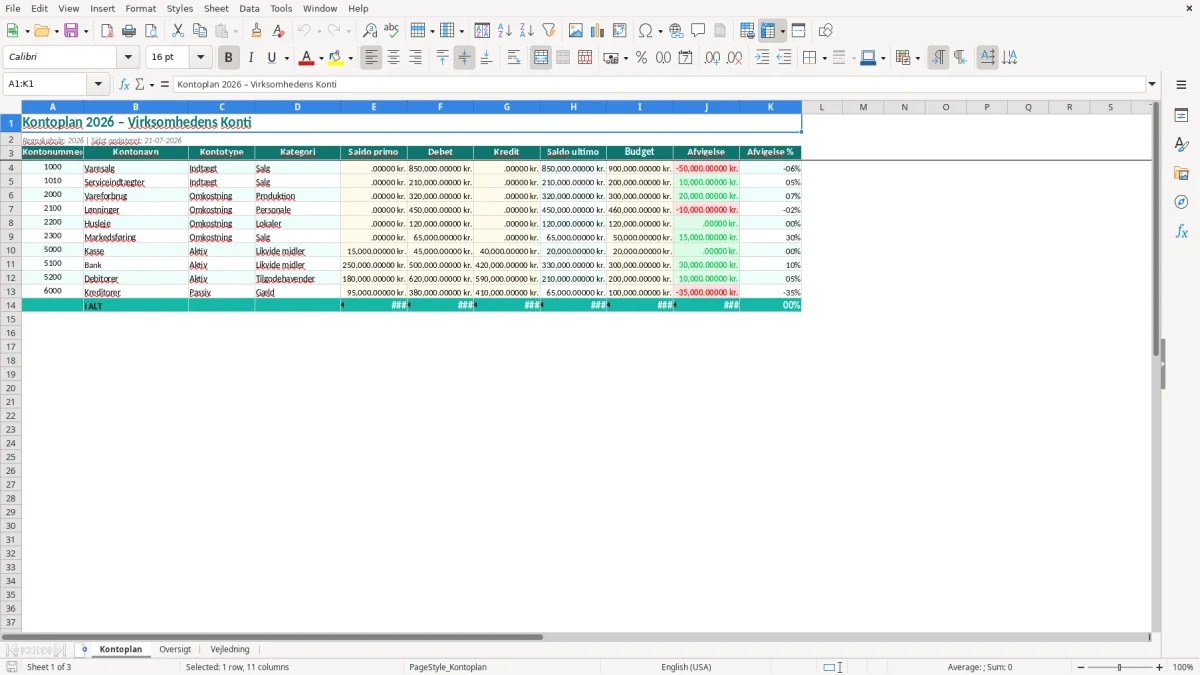Click the Sidebar Settings menu button
Screen dimensions: 1200x675
[1181, 84]
